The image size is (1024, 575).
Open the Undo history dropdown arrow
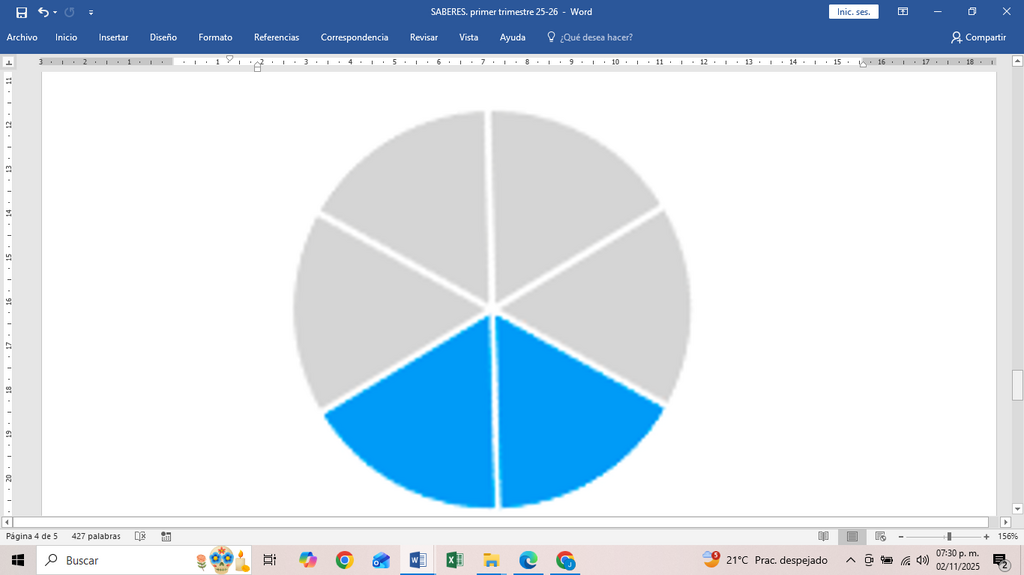pyautogui.click(x=55, y=12)
